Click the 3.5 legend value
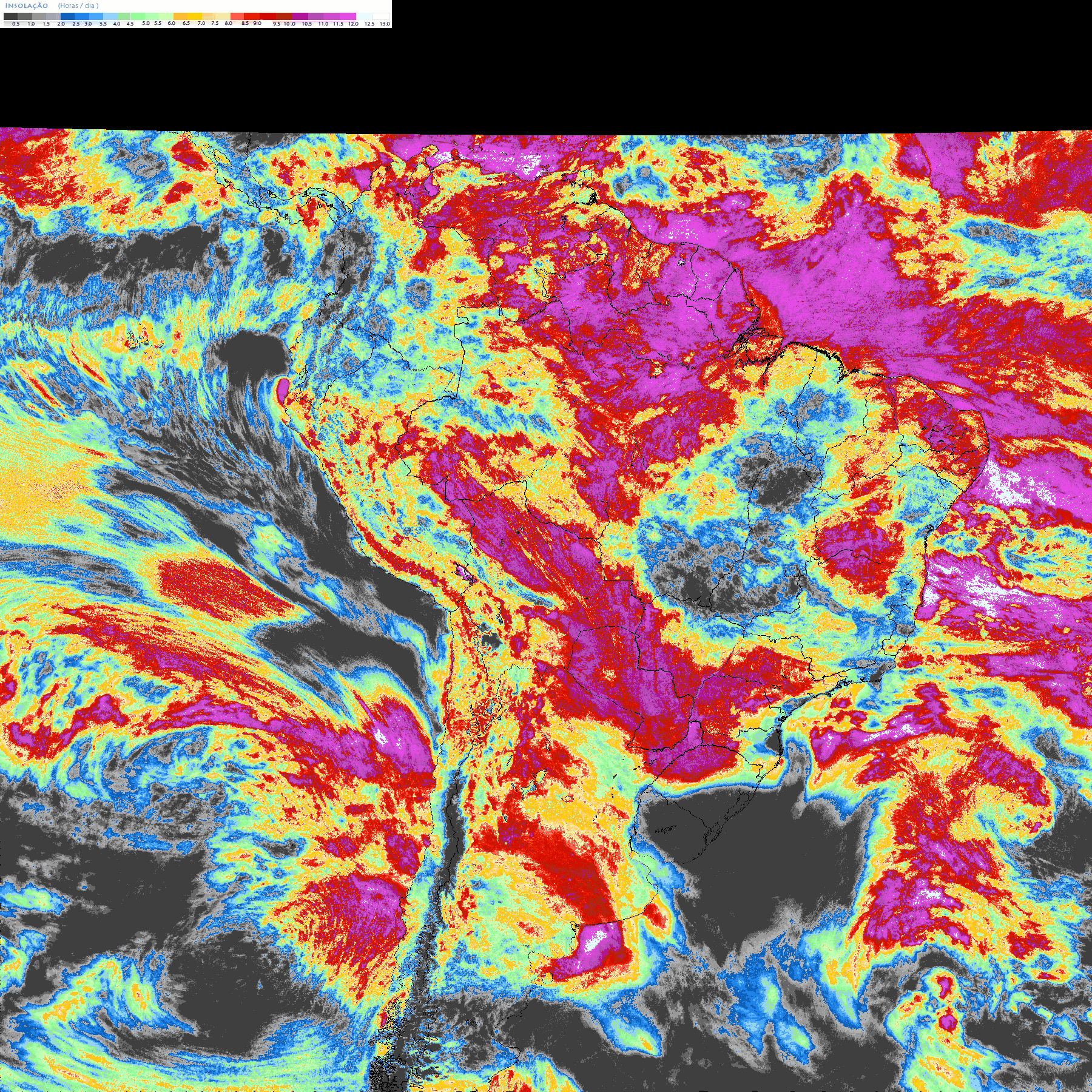1092x1092 pixels. pos(103,24)
